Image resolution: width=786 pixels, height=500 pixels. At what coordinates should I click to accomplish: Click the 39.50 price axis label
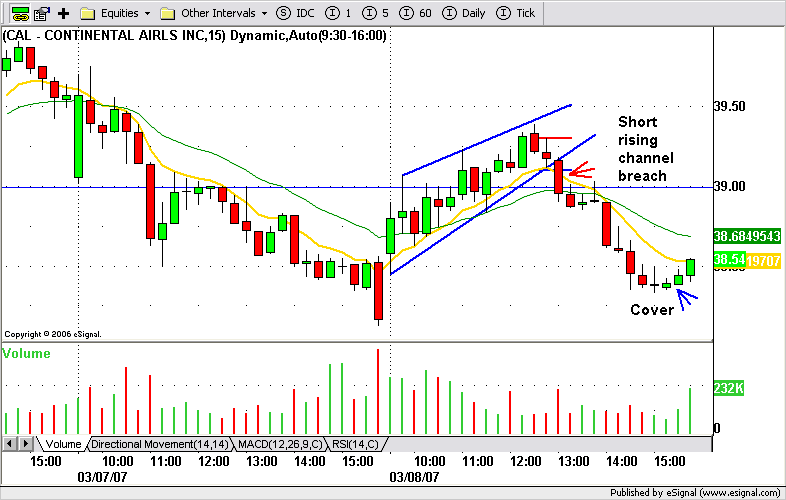[x=729, y=106]
